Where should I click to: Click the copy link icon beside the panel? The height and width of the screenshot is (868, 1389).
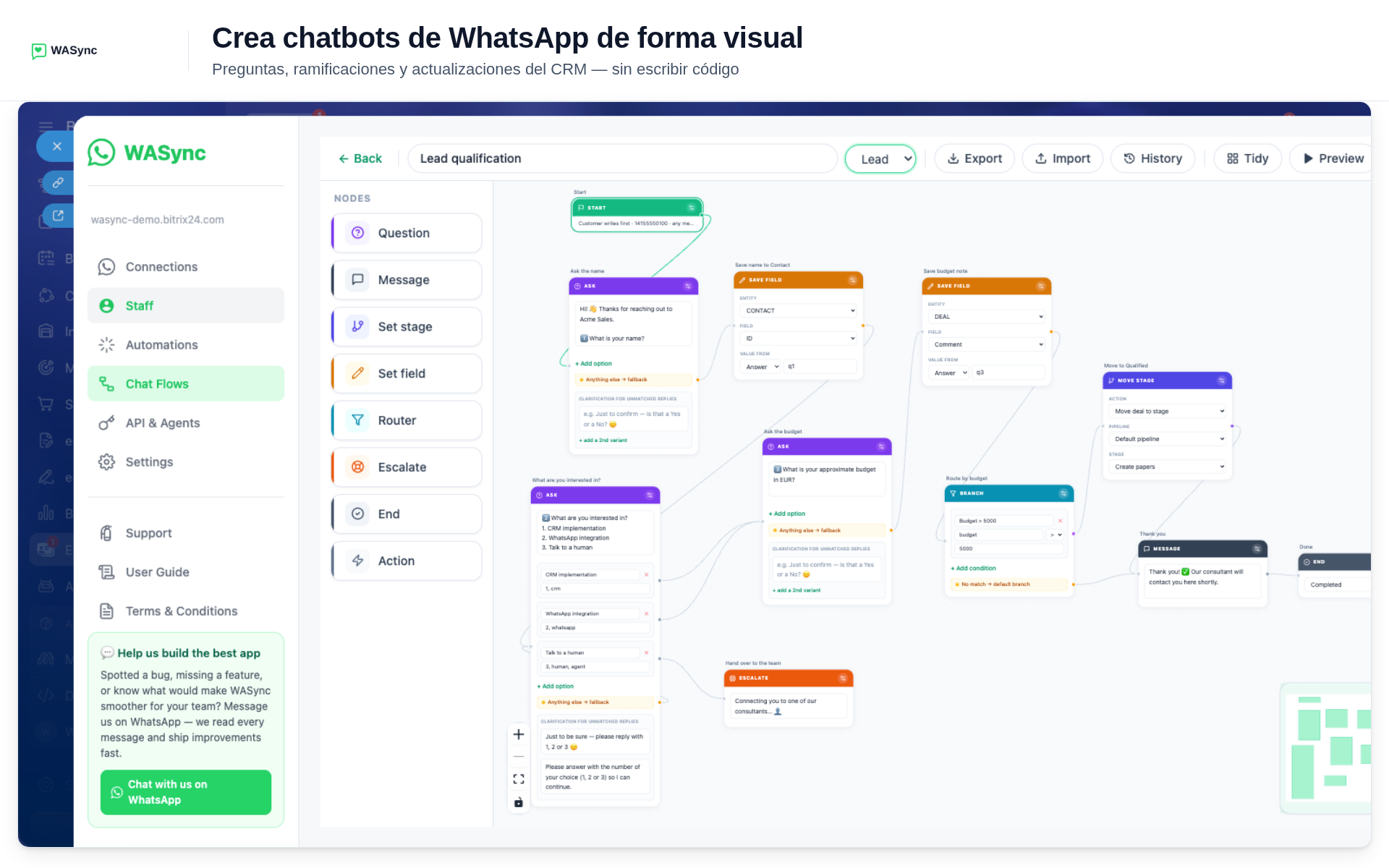coord(59,182)
